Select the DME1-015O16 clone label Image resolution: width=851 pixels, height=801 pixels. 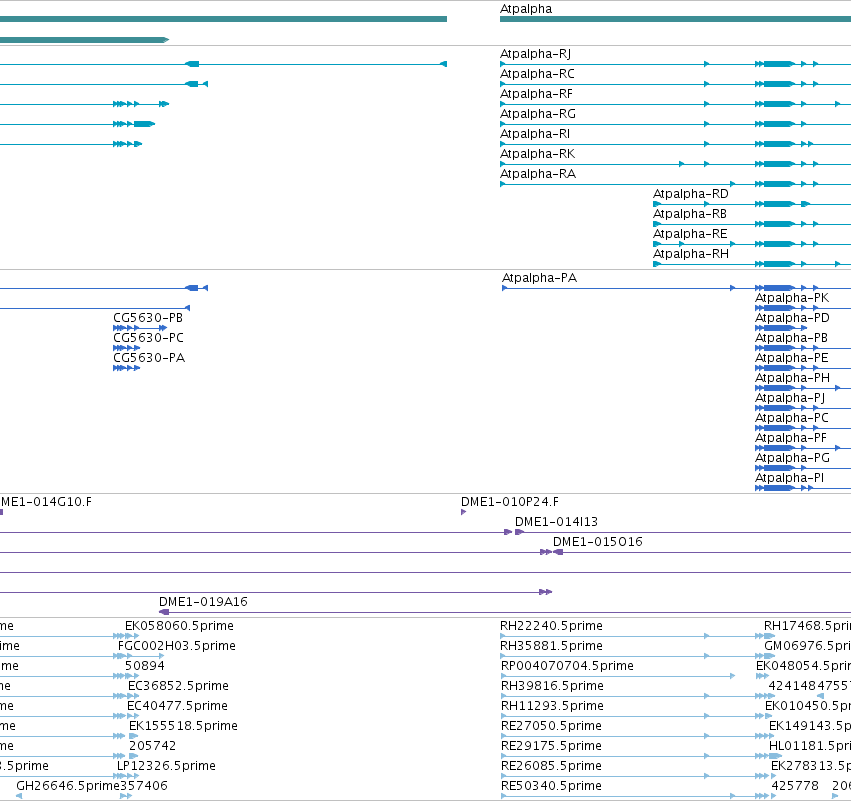click(x=598, y=543)
